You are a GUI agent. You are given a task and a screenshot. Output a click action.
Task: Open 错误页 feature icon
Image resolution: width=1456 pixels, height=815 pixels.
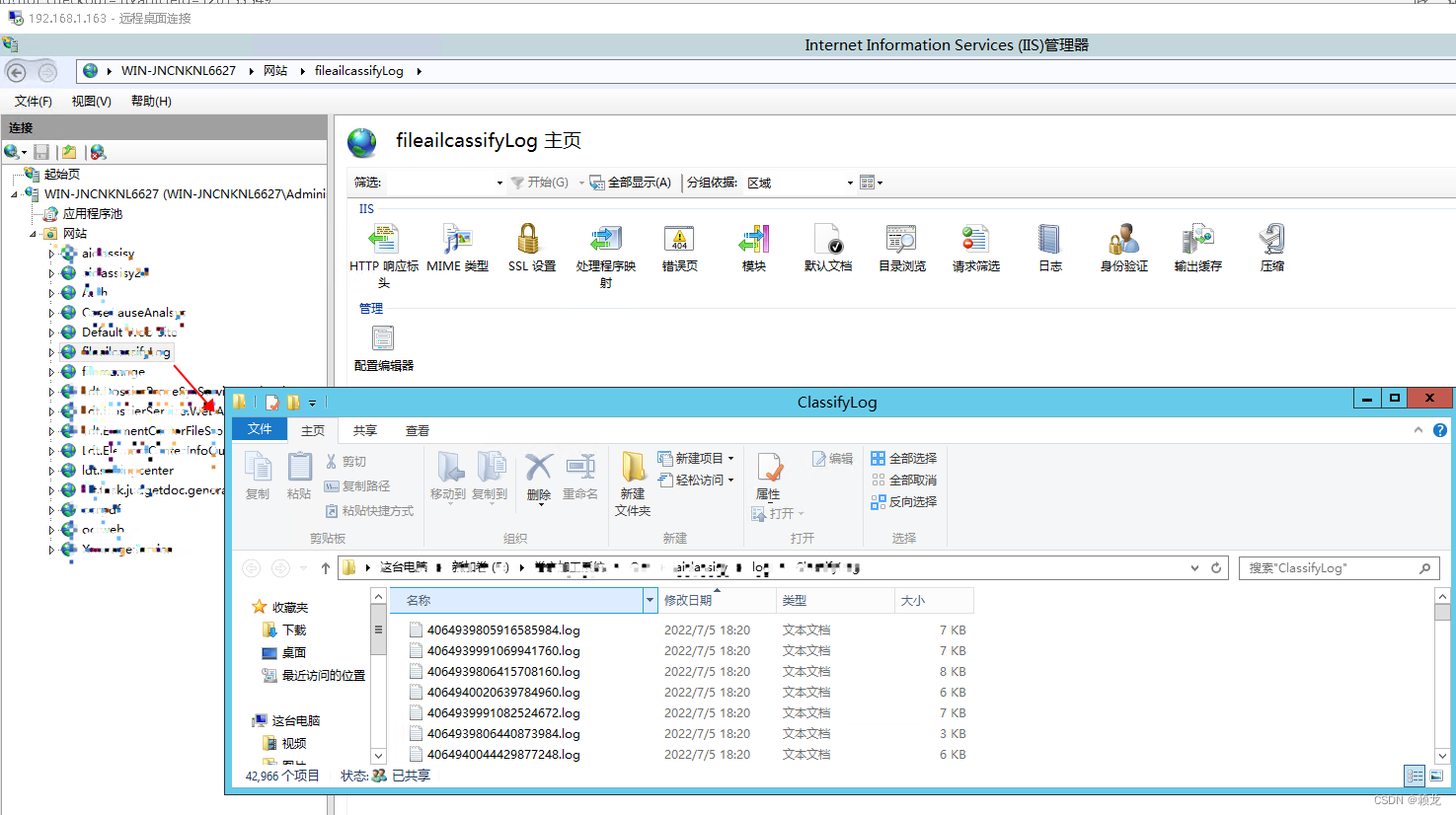tap(679, 239)
